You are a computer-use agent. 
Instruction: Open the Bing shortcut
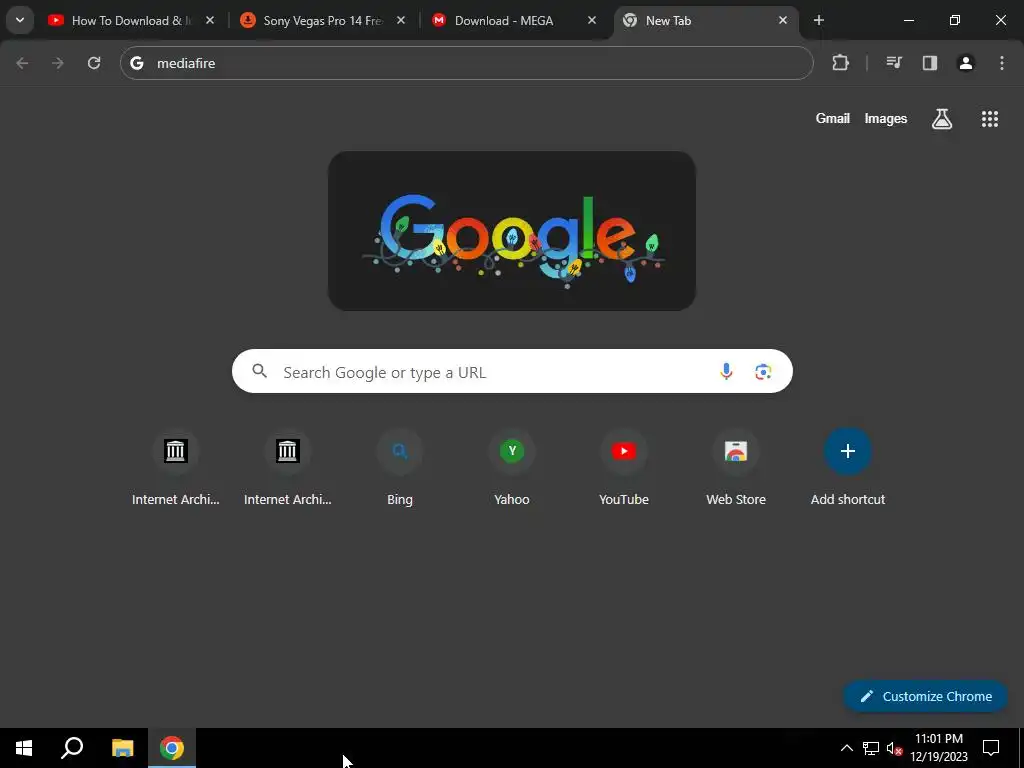click(x=400, y=467)
